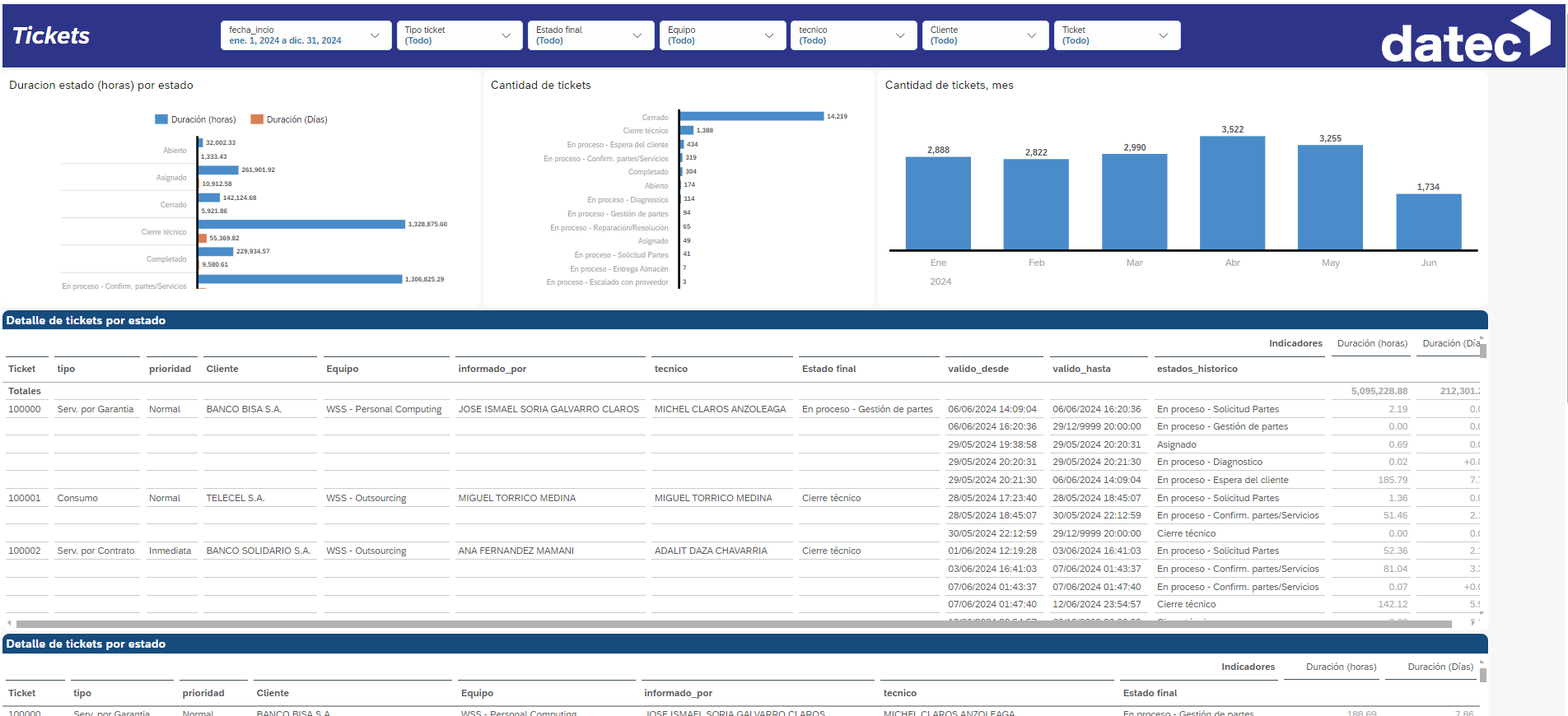Expand the Cliente filter dropdown
The width and height of the screenshot is (1568, 716).
pos(985,35)
